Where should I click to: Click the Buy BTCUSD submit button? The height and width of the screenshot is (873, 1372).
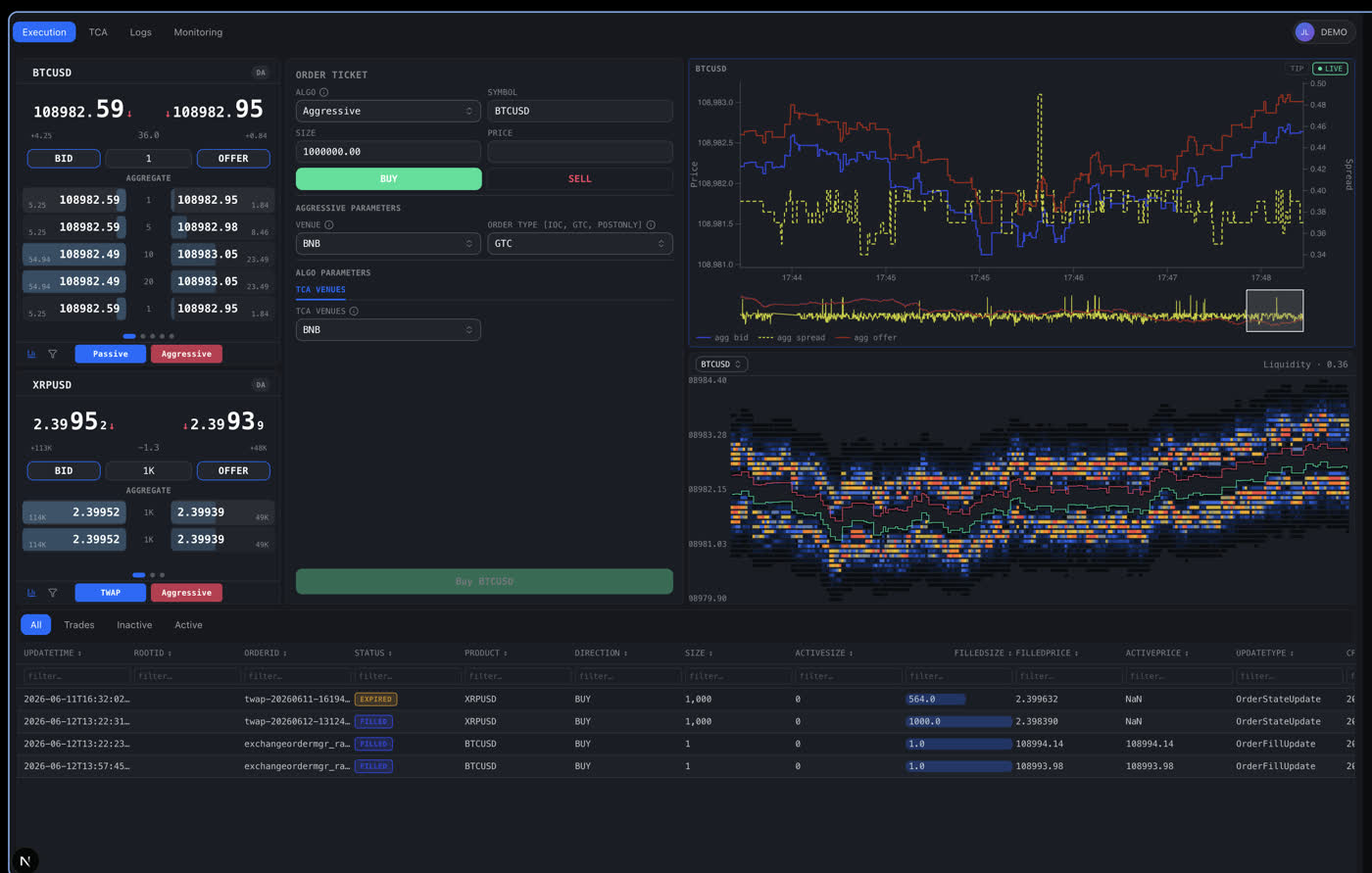click(x=484, y=581)
